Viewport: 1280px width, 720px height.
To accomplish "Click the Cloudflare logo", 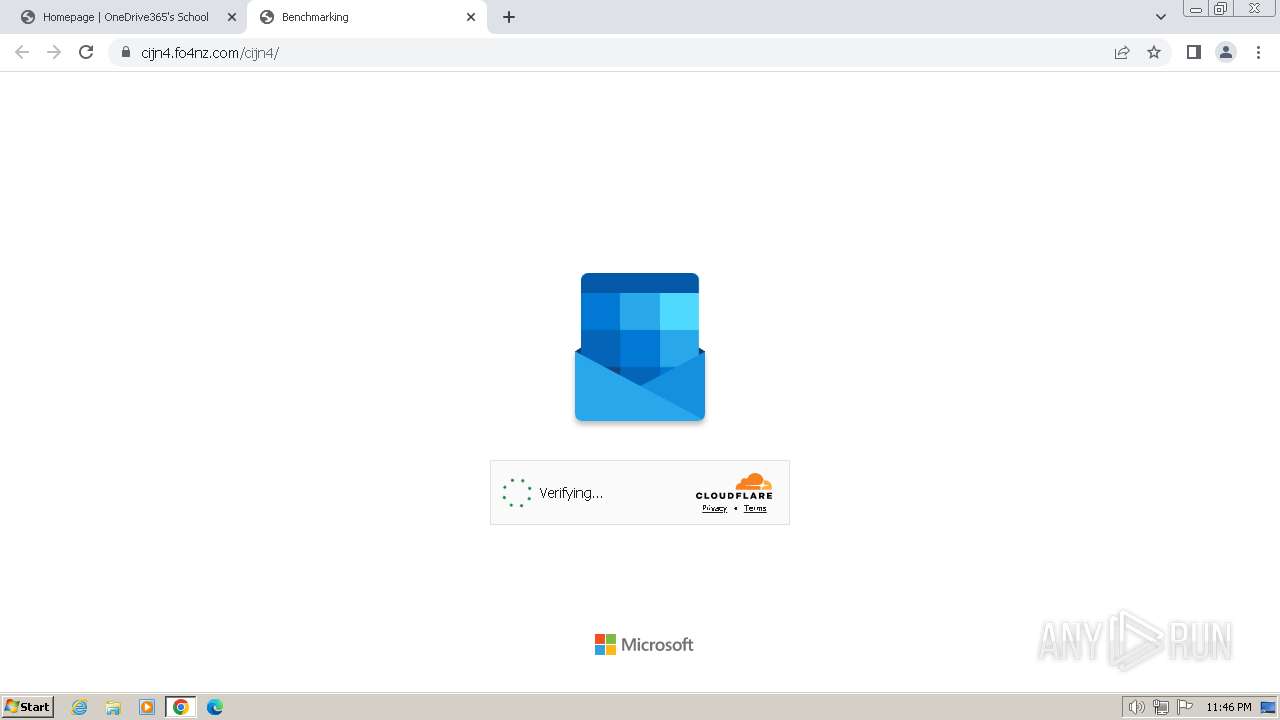I will pos(734,486).
